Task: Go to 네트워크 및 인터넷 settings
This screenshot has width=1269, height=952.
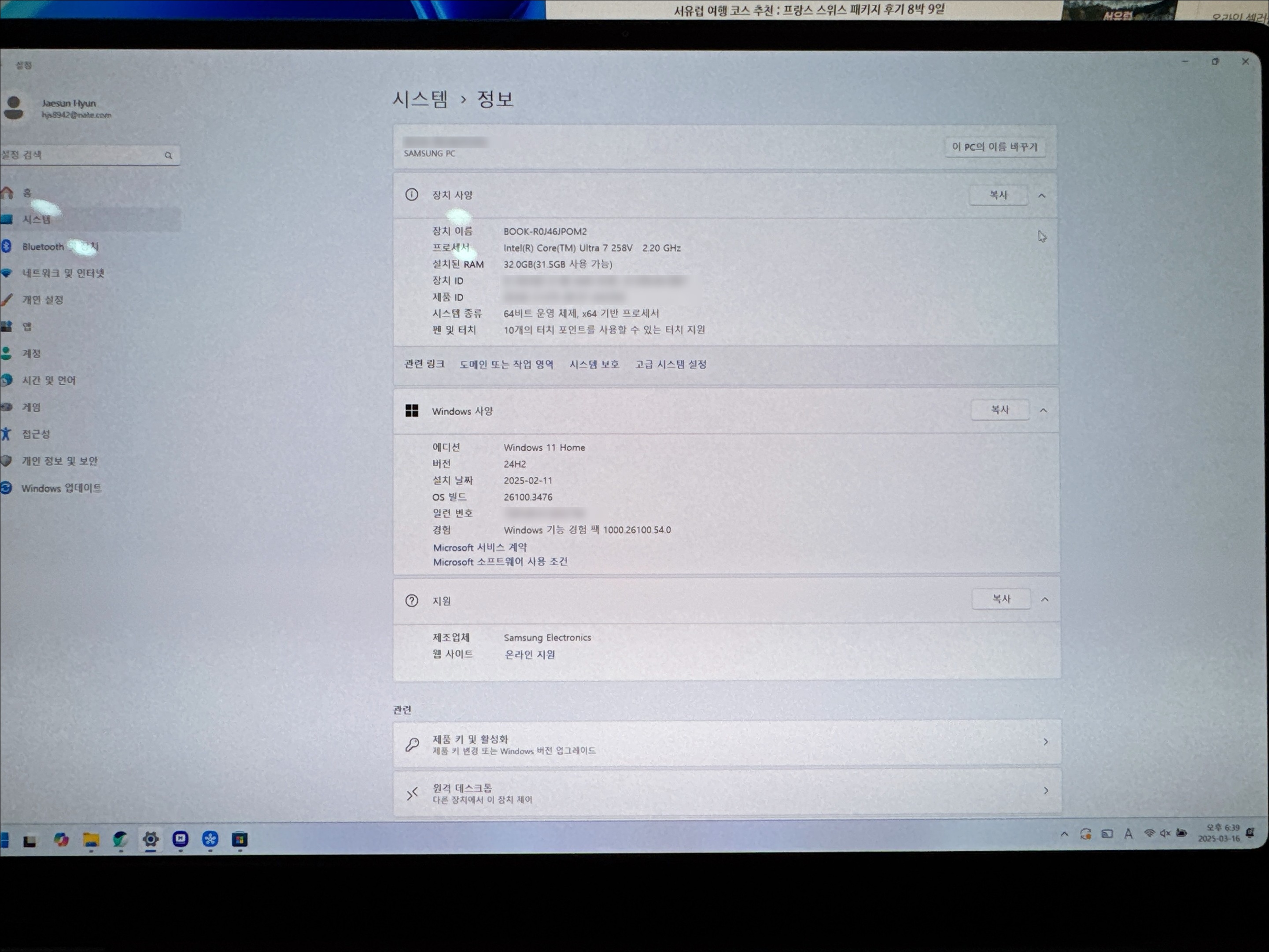Action: point(63,273)
